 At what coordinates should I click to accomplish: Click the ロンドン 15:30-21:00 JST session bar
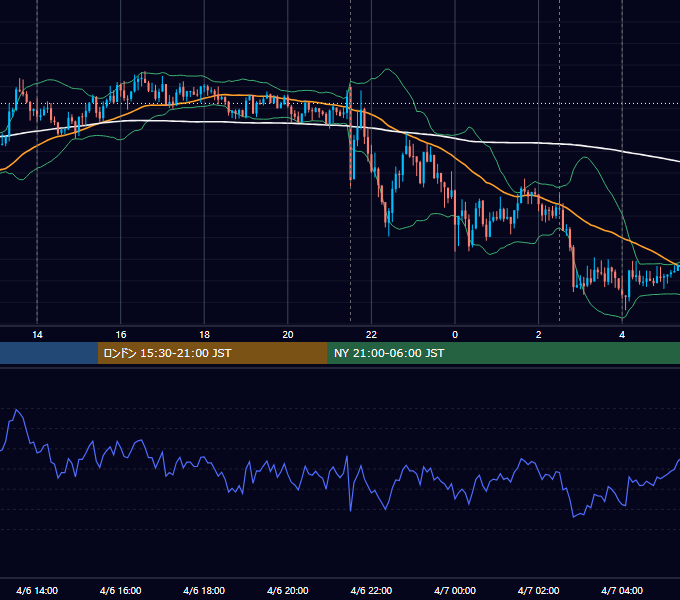click(x=212, y=353)
